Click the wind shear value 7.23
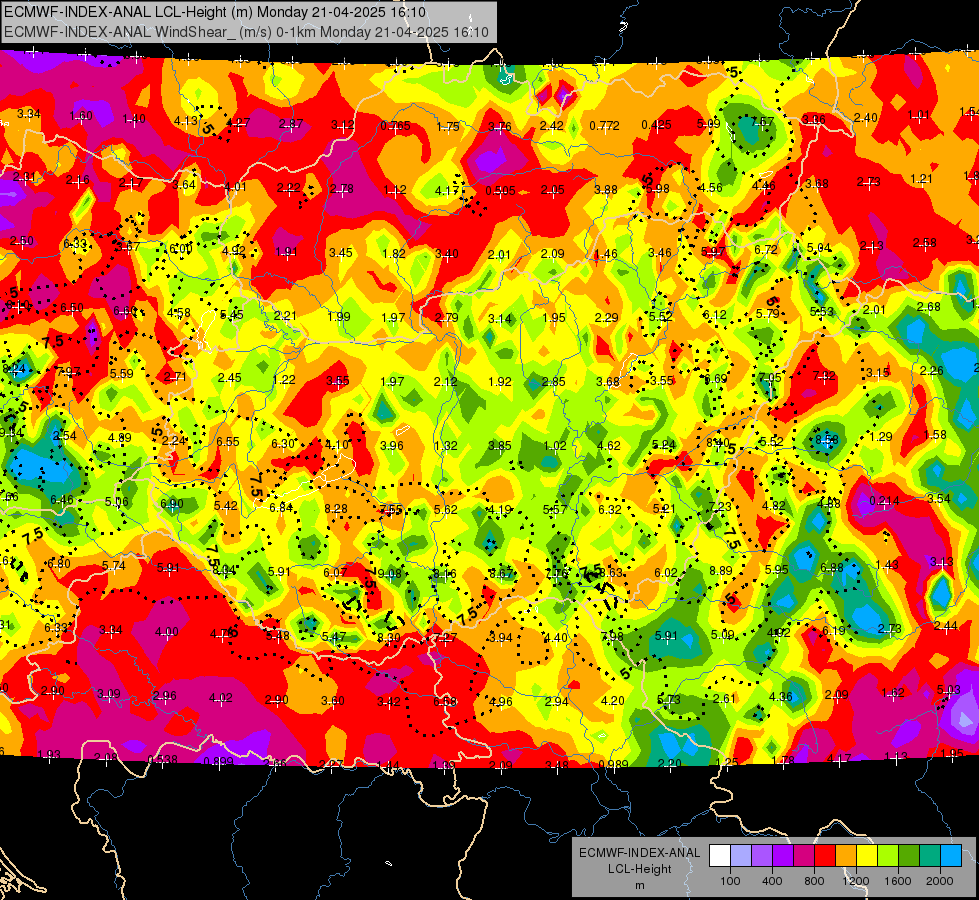 point(719,507)
